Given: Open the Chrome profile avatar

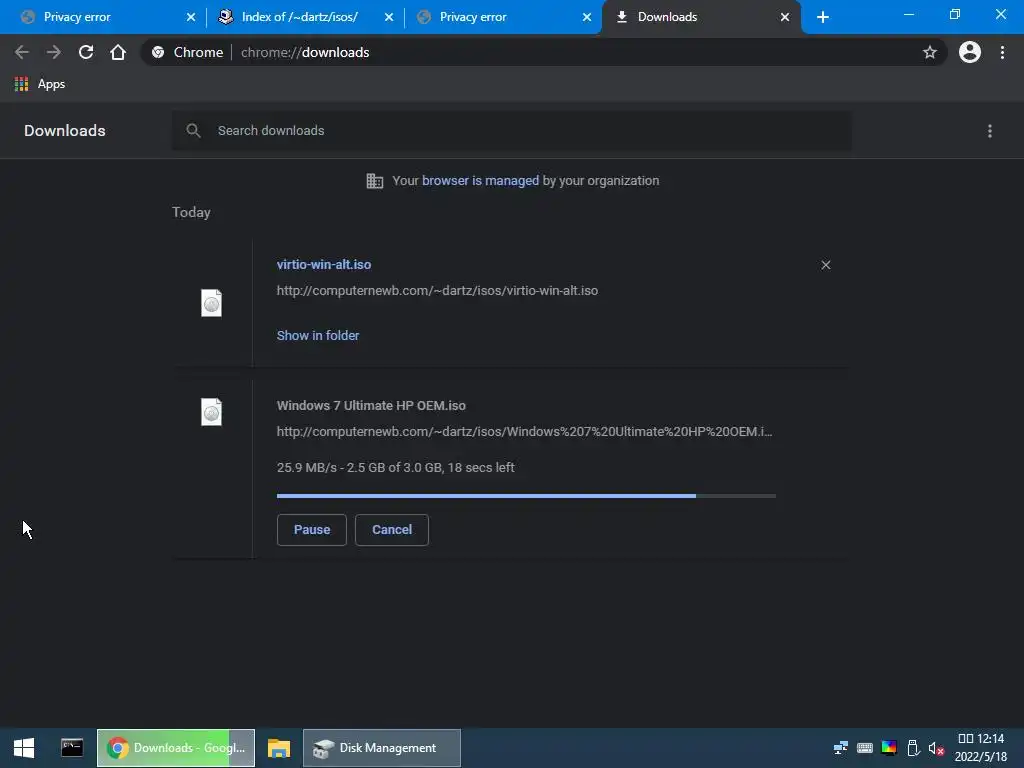Looking at the screenshot, I should click(970, 52).
